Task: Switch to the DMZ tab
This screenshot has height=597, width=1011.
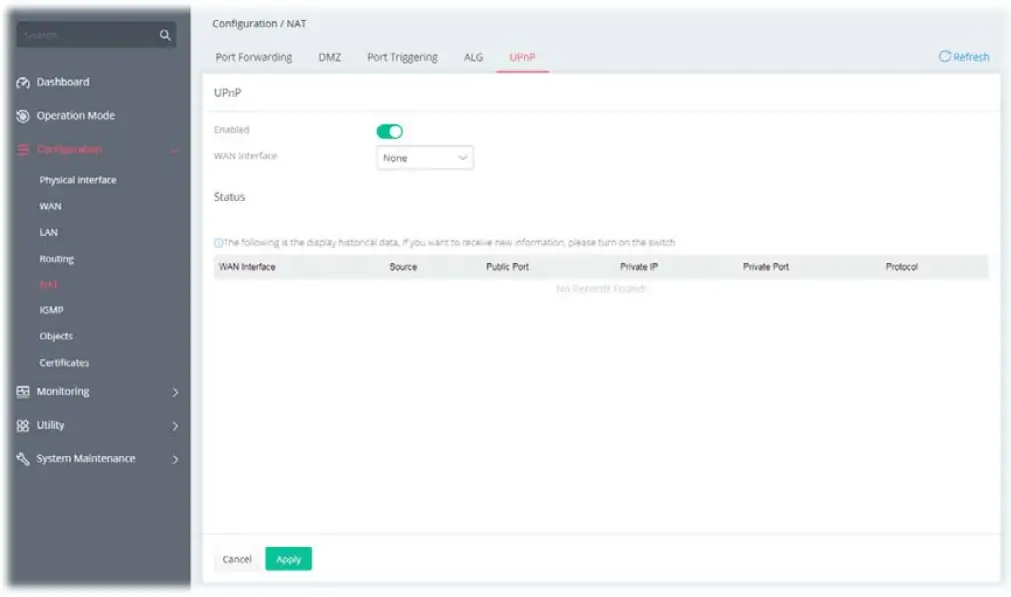Action: pos(329,57)
